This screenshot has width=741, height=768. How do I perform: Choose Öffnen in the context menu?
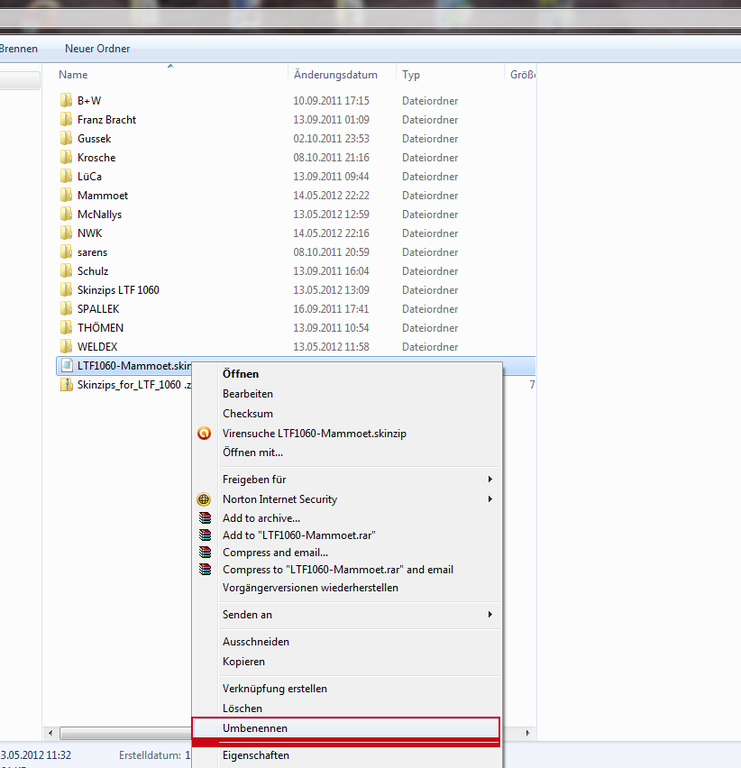240,374
